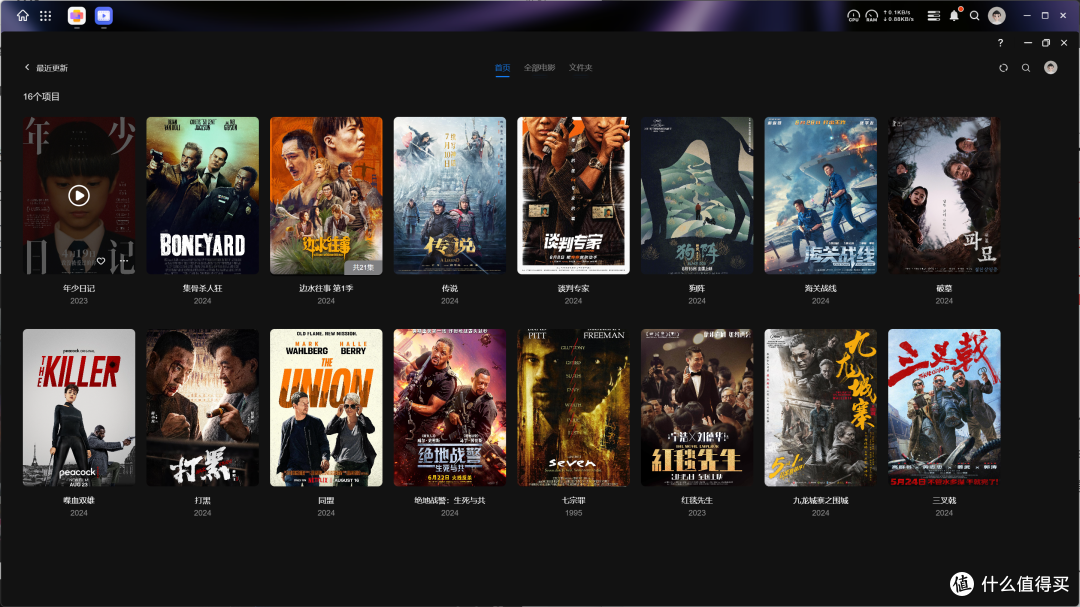Click the 最近更新 heading text
The image size is (1080, 607).
[x=52, y=68]
